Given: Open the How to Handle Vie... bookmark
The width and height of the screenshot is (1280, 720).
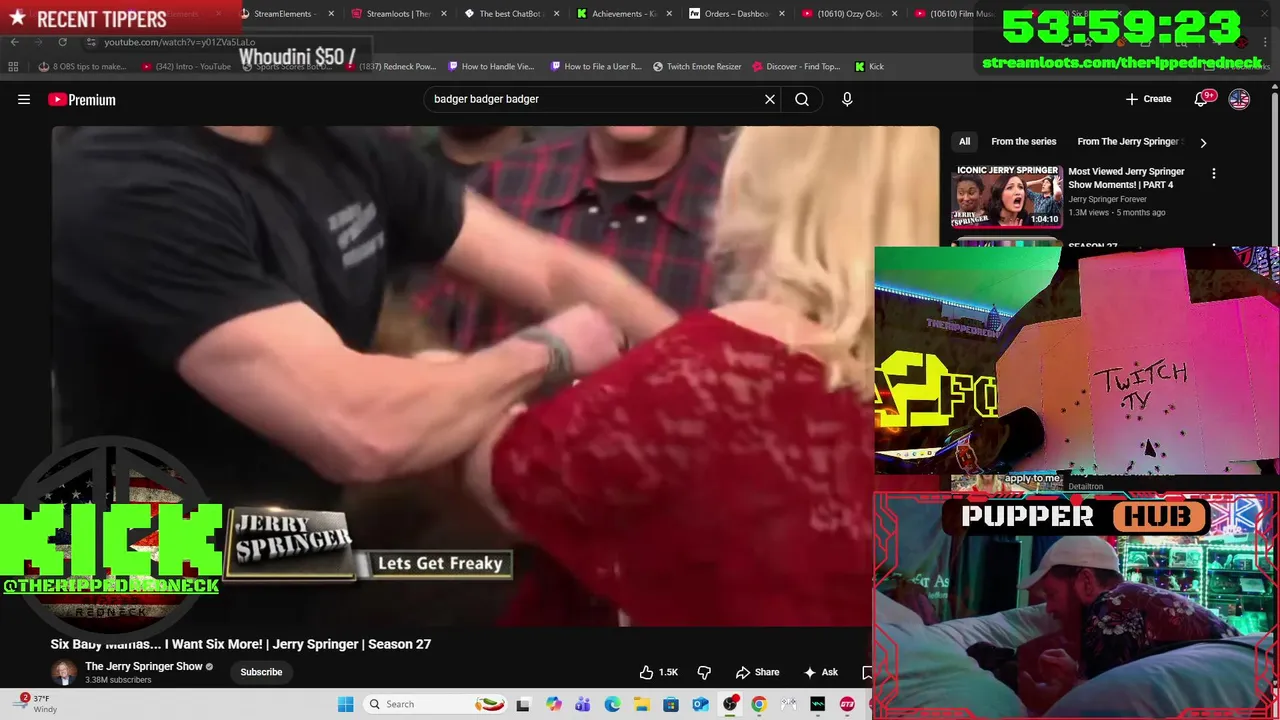Looking at the screenshot, I should [x=491, y=66].
